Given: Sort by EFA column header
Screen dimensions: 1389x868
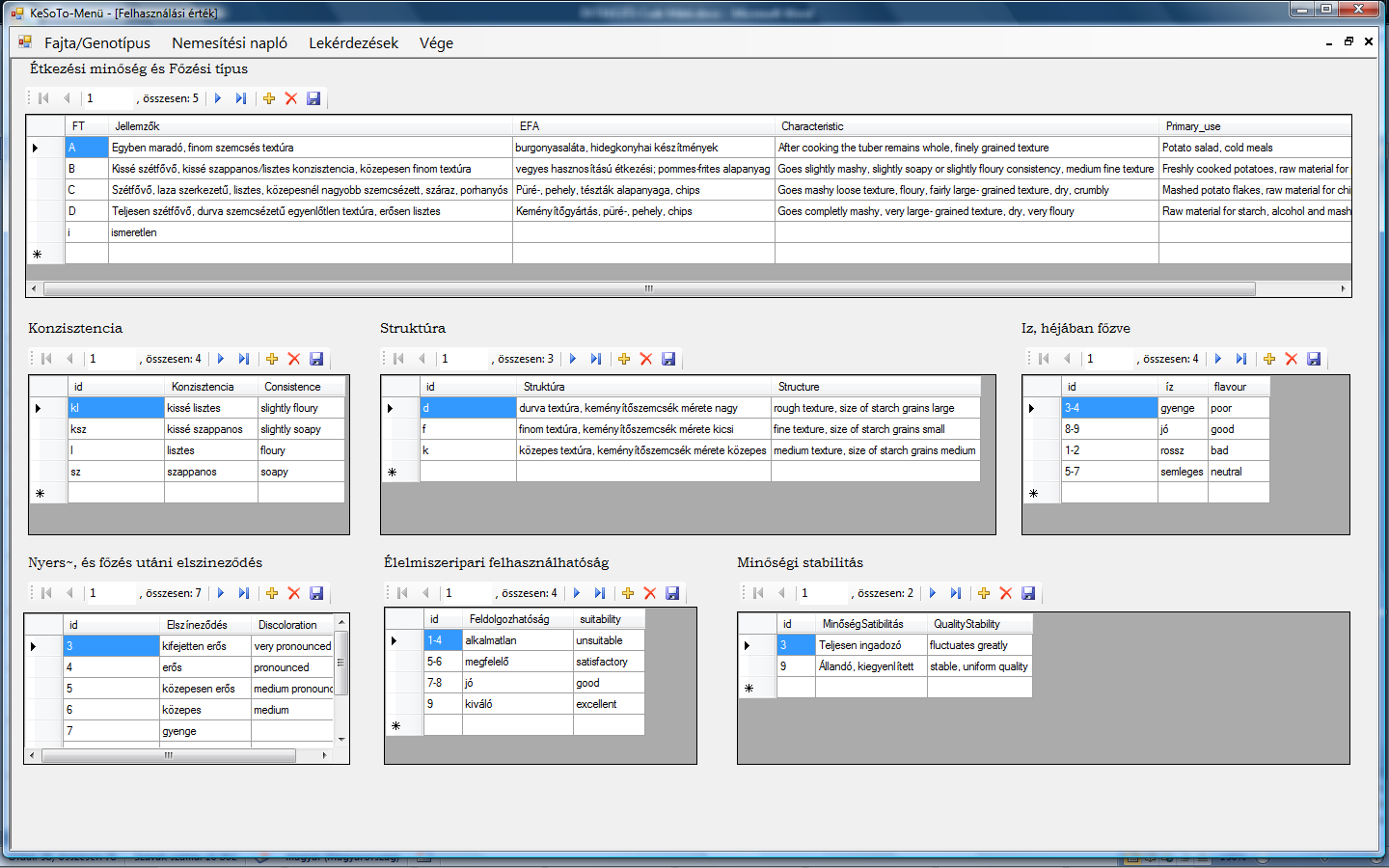Looking at the screenshot, I should [644, 126].
